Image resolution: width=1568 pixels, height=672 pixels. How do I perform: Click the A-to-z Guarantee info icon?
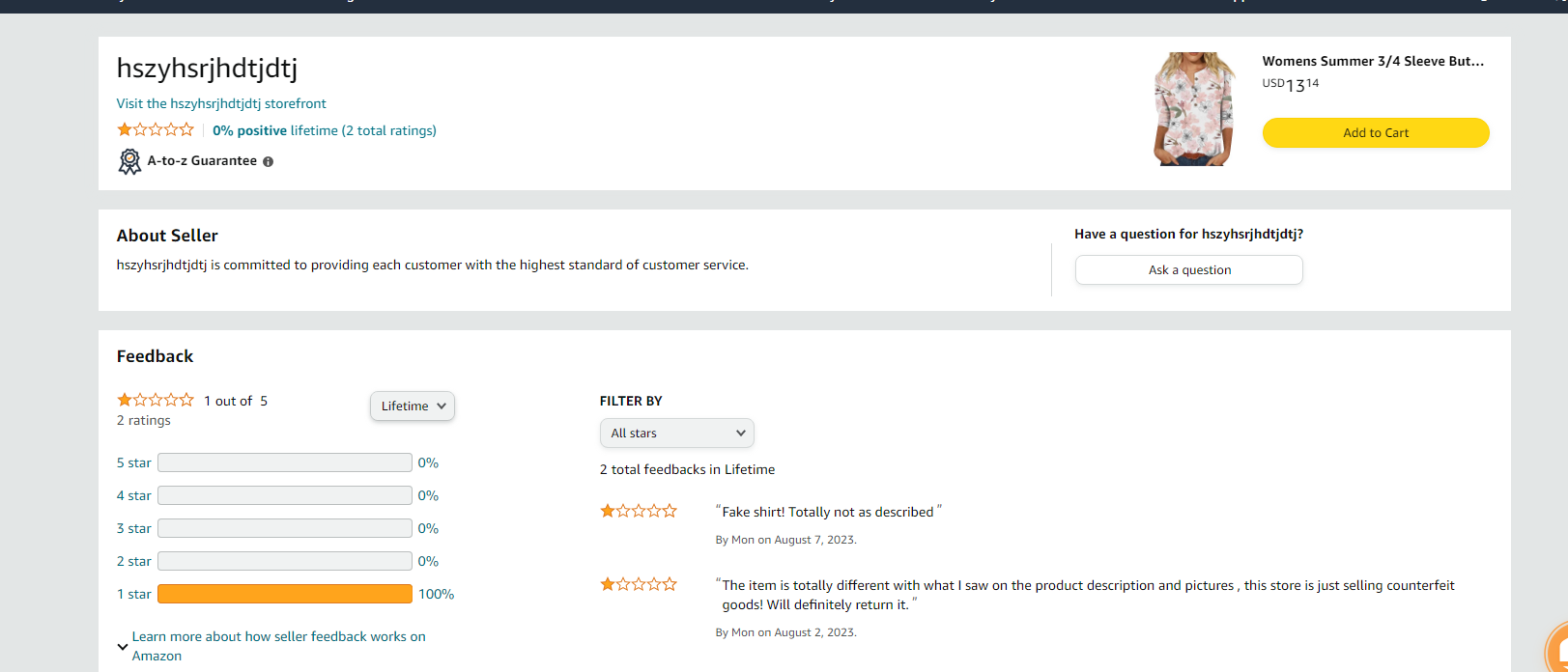[269, 162]
